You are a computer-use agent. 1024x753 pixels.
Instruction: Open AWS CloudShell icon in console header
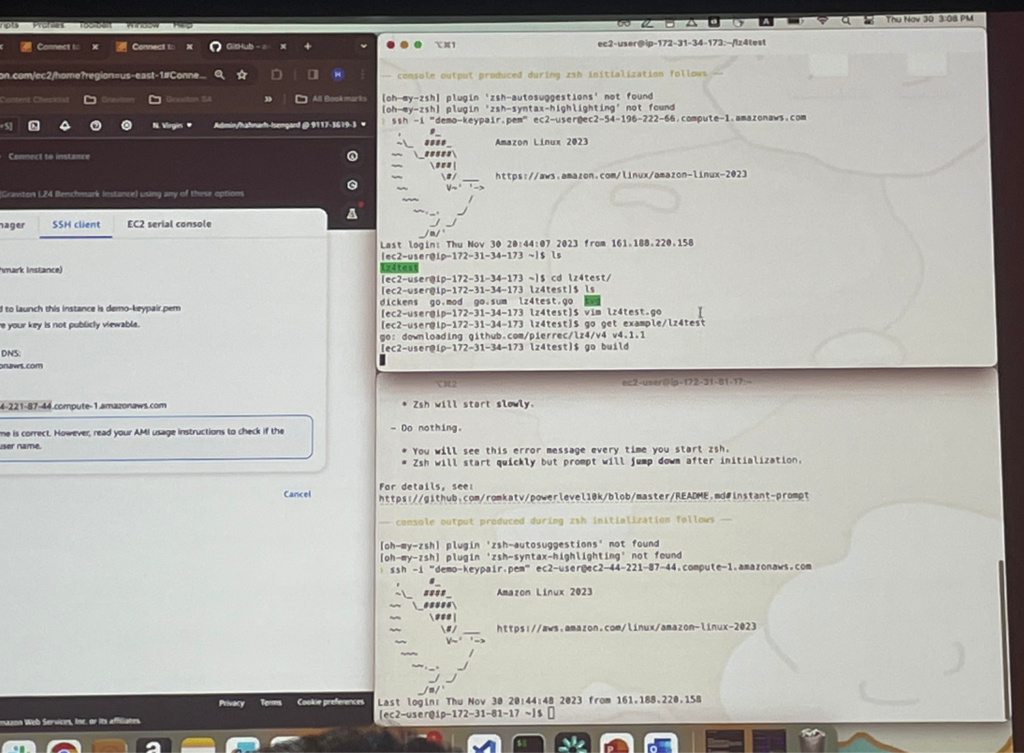pos(34,125)
